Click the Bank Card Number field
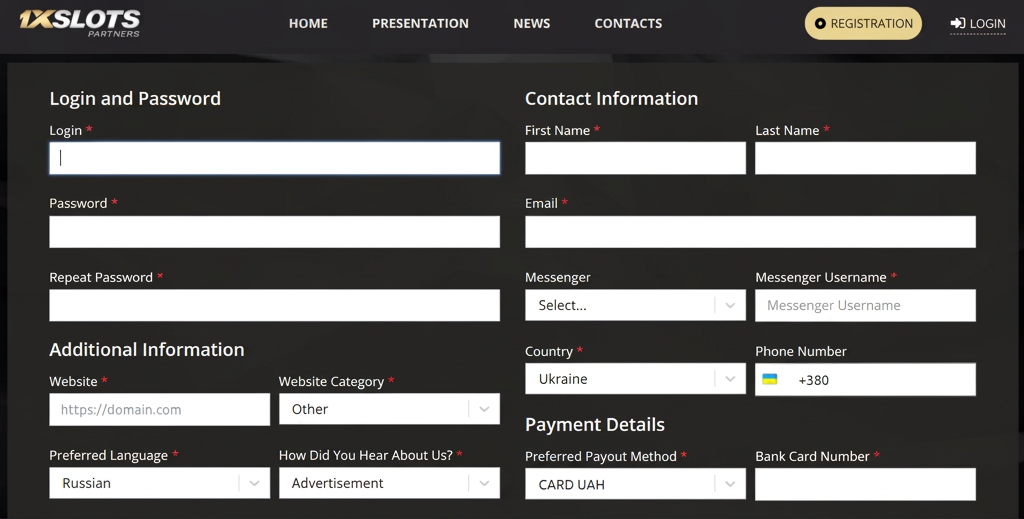 coord(865,484)
